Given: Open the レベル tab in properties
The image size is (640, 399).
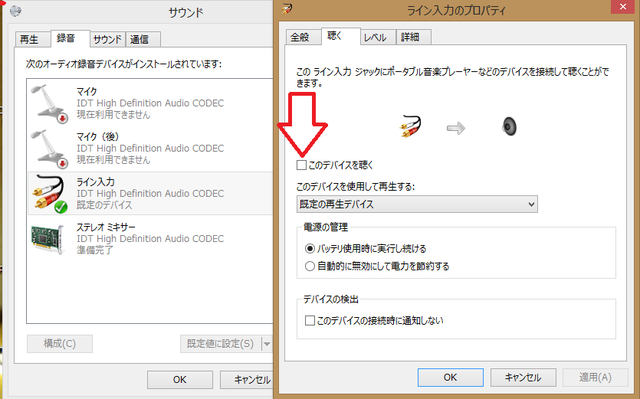Looking at the screenshot, I should [378, 37].
